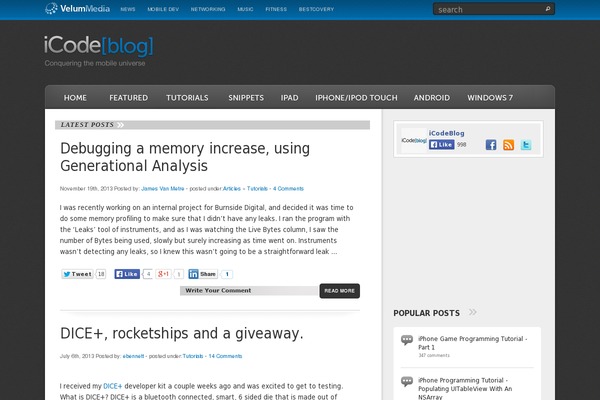Open the 4 Comments link
Viewport: 600px width, 400px height.
click(x=288, y=189)
